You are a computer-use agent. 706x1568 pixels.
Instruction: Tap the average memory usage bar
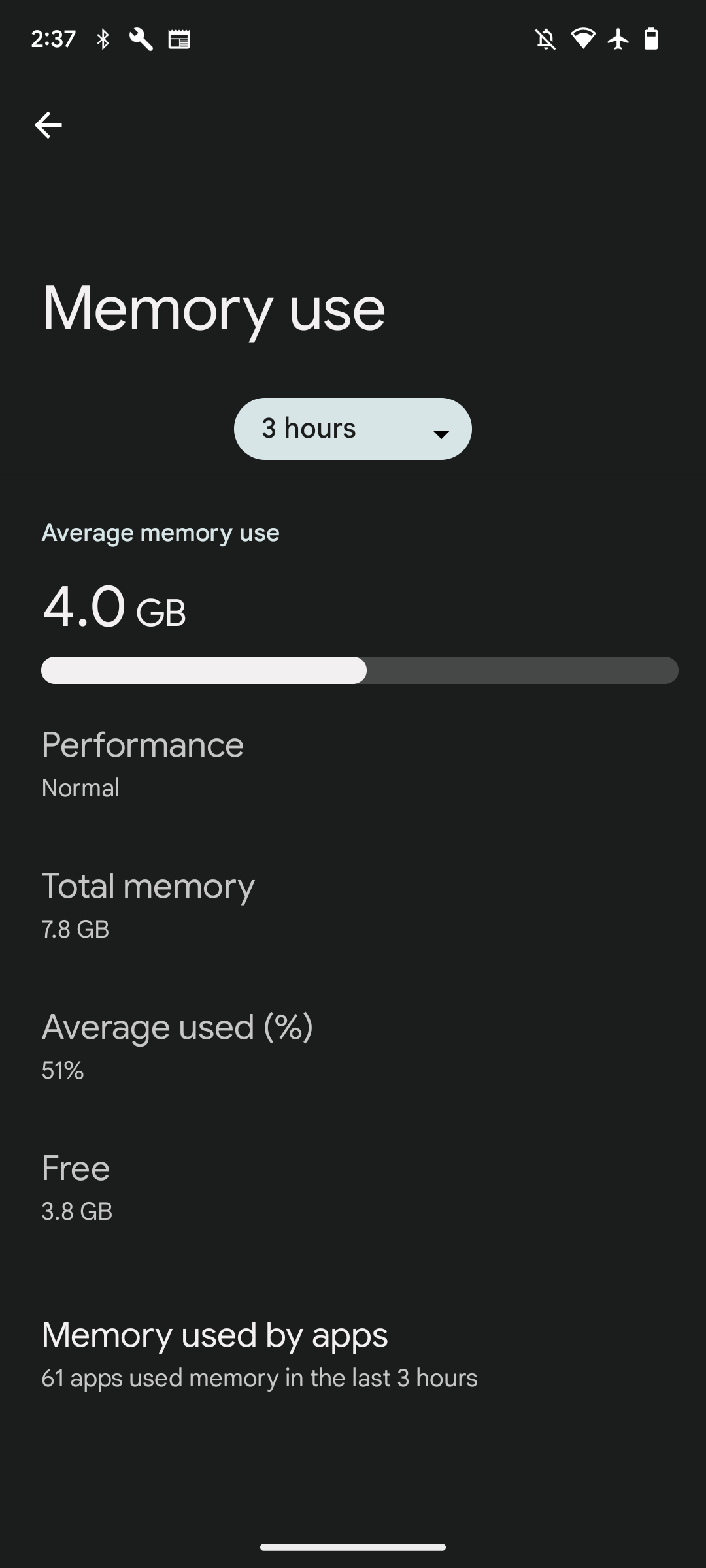point(360,670)
